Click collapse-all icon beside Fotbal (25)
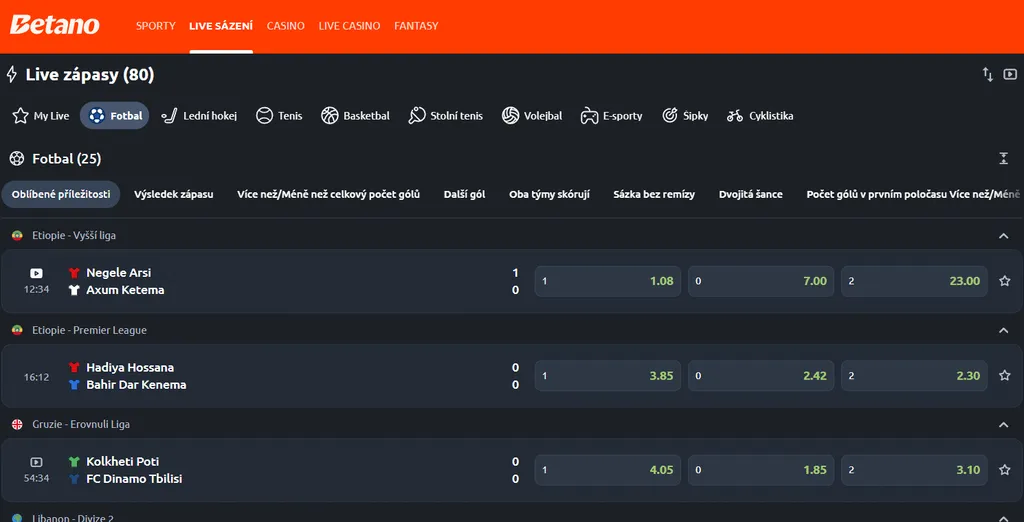The width and height of the screenshot is (1024, 522). [x=1004, y=158]
